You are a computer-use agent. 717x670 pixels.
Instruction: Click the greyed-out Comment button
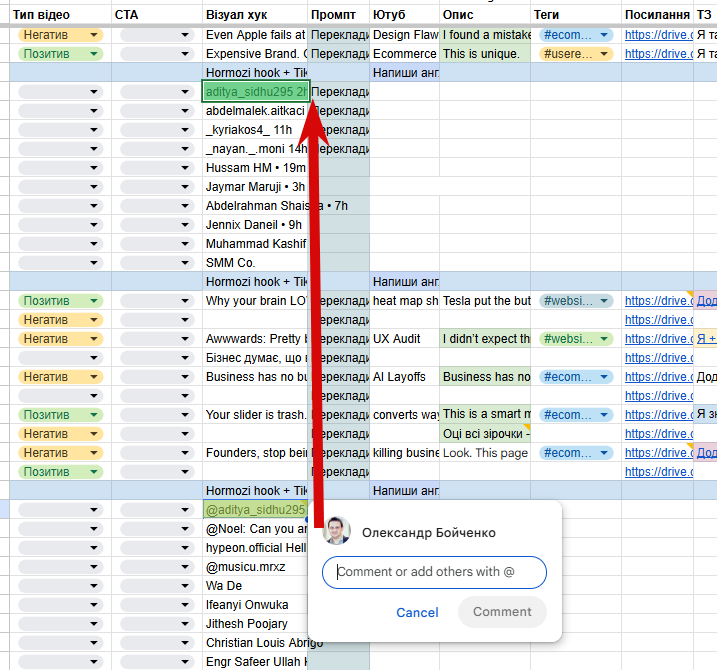[502, 612]
